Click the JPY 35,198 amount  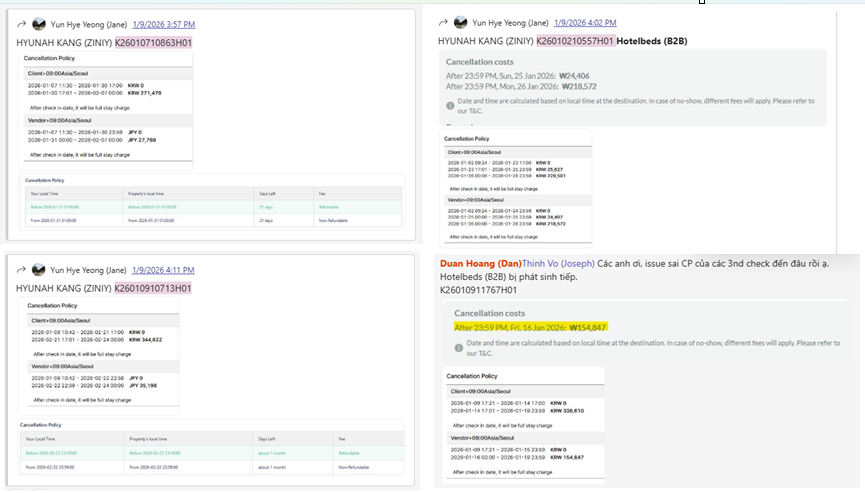pos(143,385)
